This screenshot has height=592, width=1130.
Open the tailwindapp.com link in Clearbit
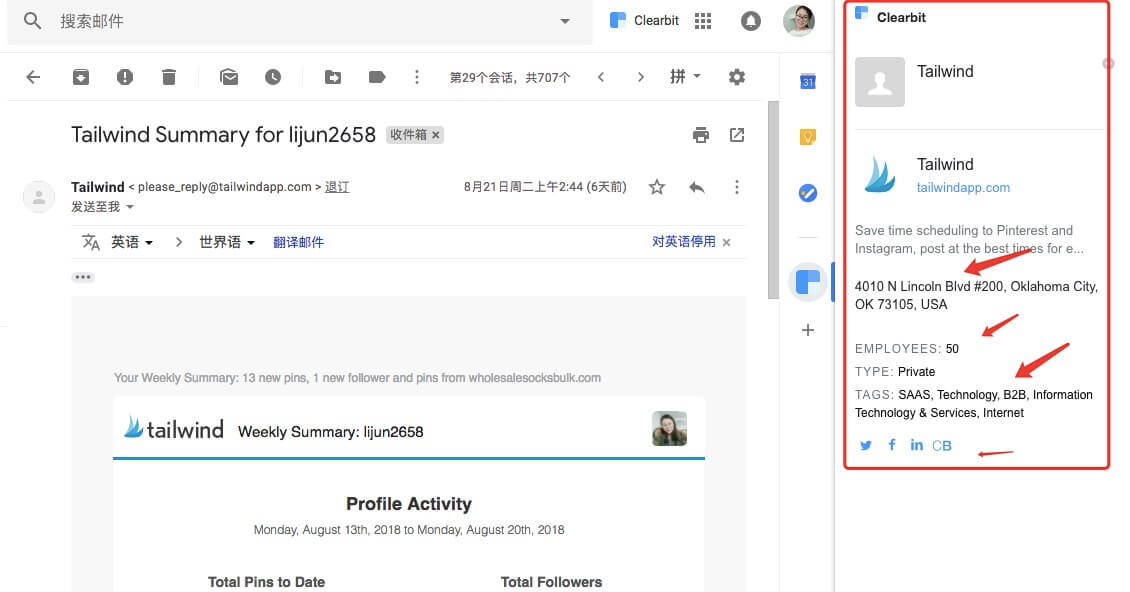(963, 187)
